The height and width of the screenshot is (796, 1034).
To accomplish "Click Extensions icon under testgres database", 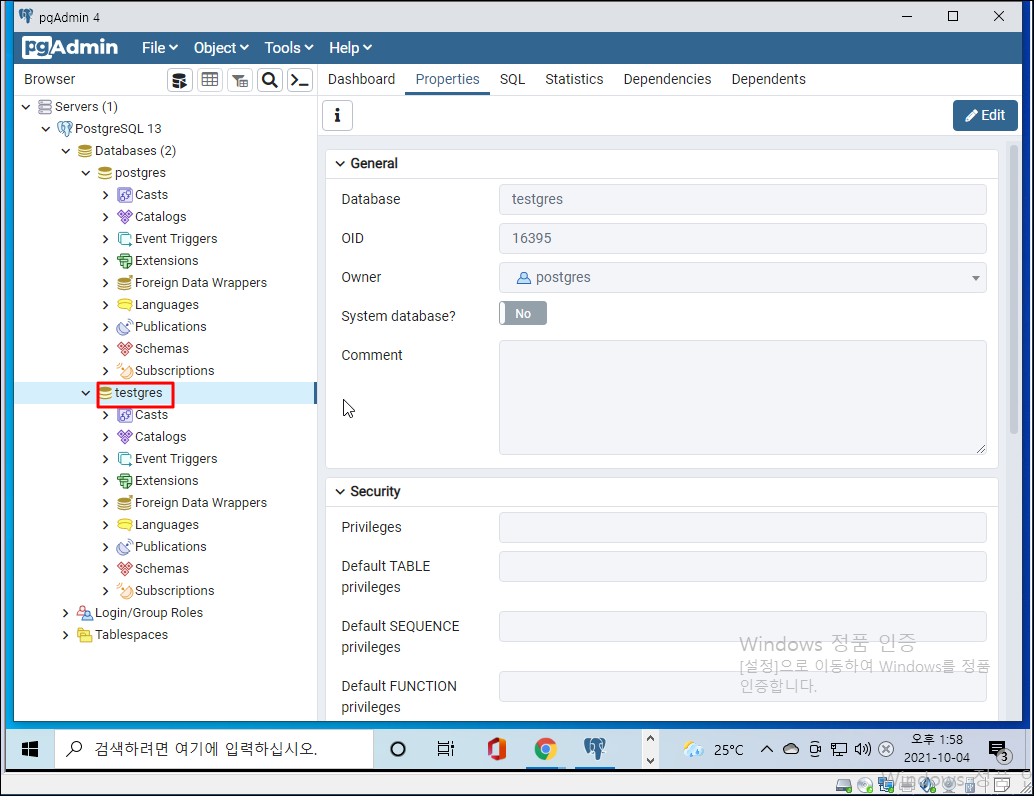I will click(125, 481).
